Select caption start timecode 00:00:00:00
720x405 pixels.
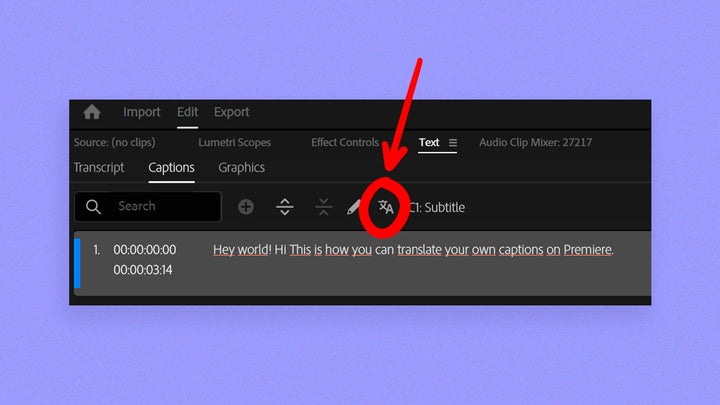tap(145, 250)
